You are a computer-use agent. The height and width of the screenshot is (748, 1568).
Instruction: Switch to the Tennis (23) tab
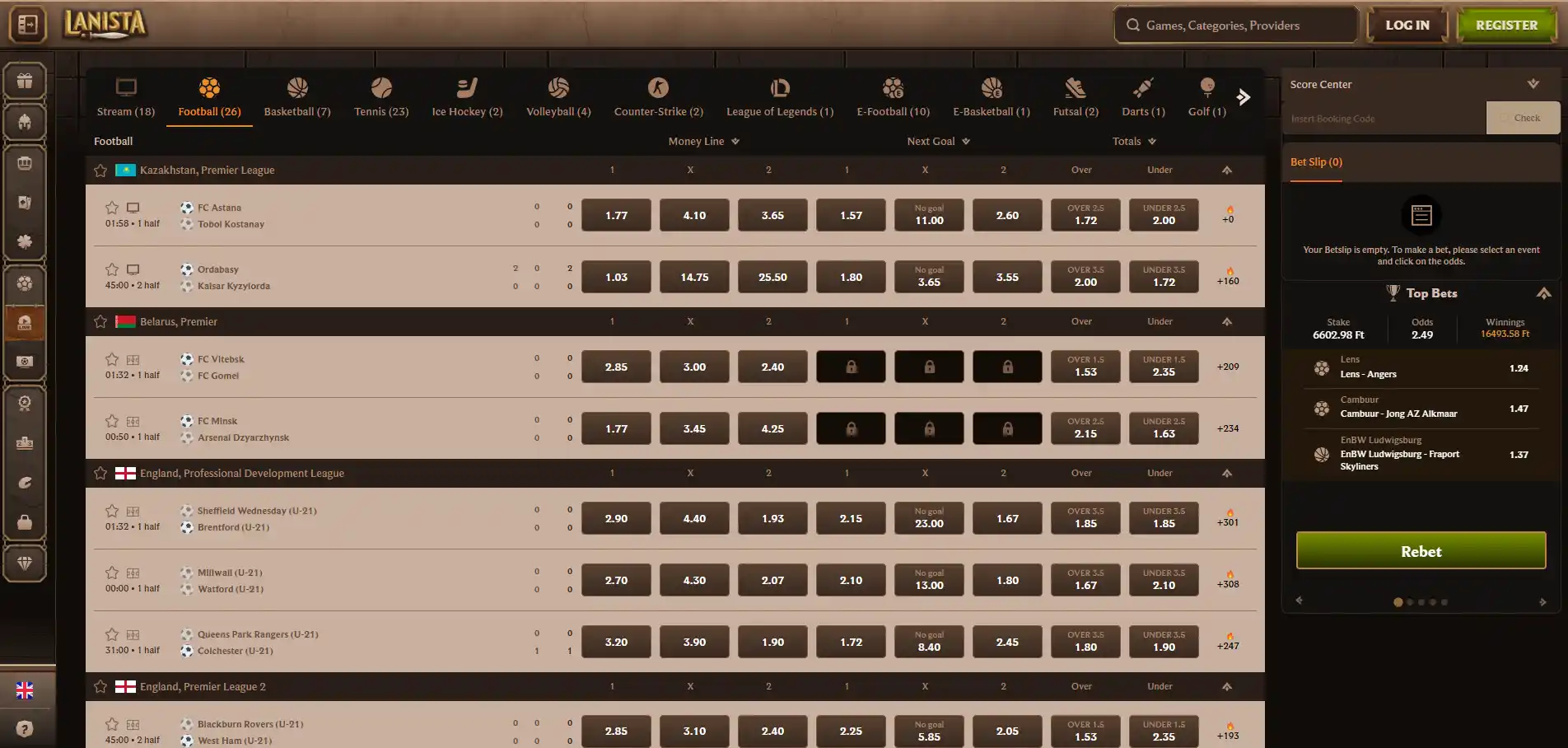coord(381,98)
